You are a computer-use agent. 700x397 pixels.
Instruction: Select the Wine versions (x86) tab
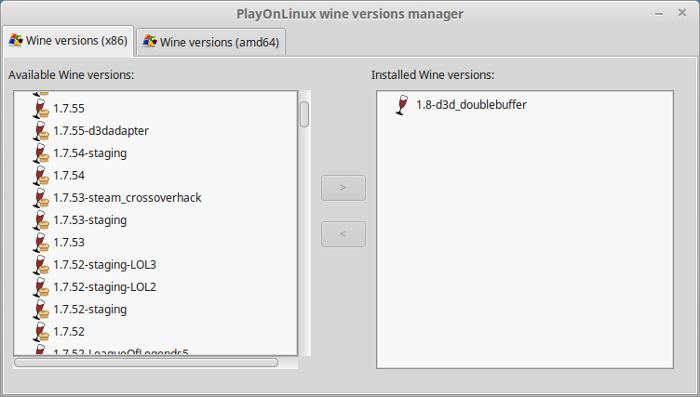(x=68, y=40)
